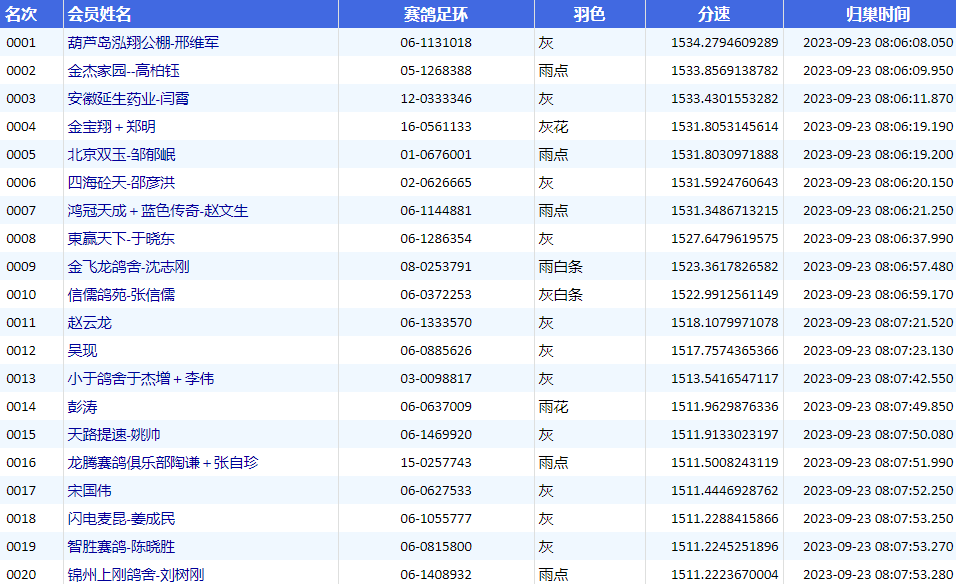Screen dimensions: 956x584
Task: Click the 赛鸽足环 column header
Action: tap(436, 14)
